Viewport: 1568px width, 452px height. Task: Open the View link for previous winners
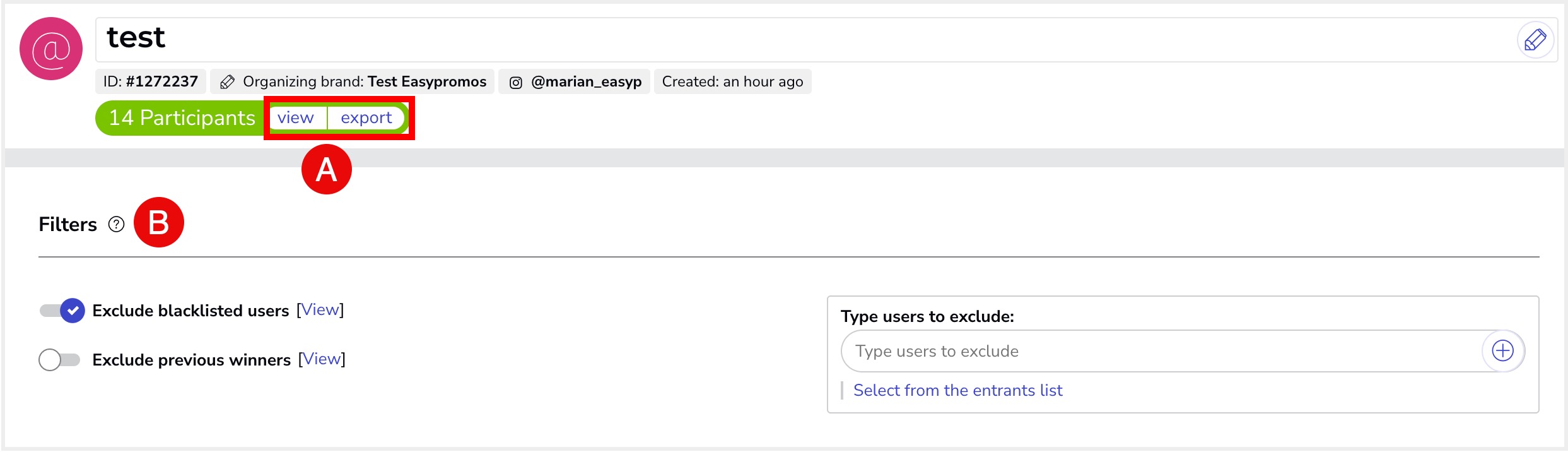[322, 359]
